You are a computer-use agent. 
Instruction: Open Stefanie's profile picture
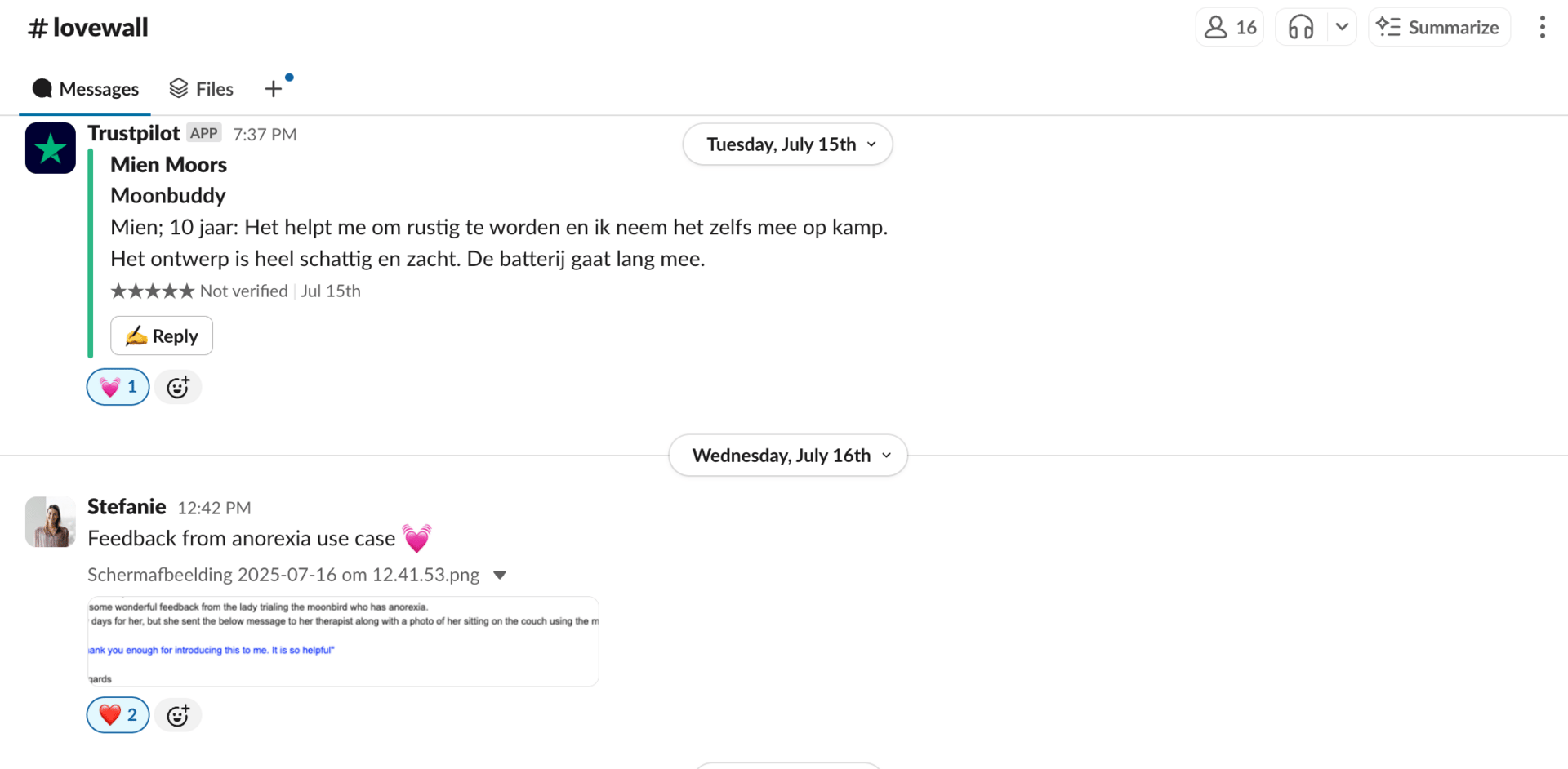(51, 522)
